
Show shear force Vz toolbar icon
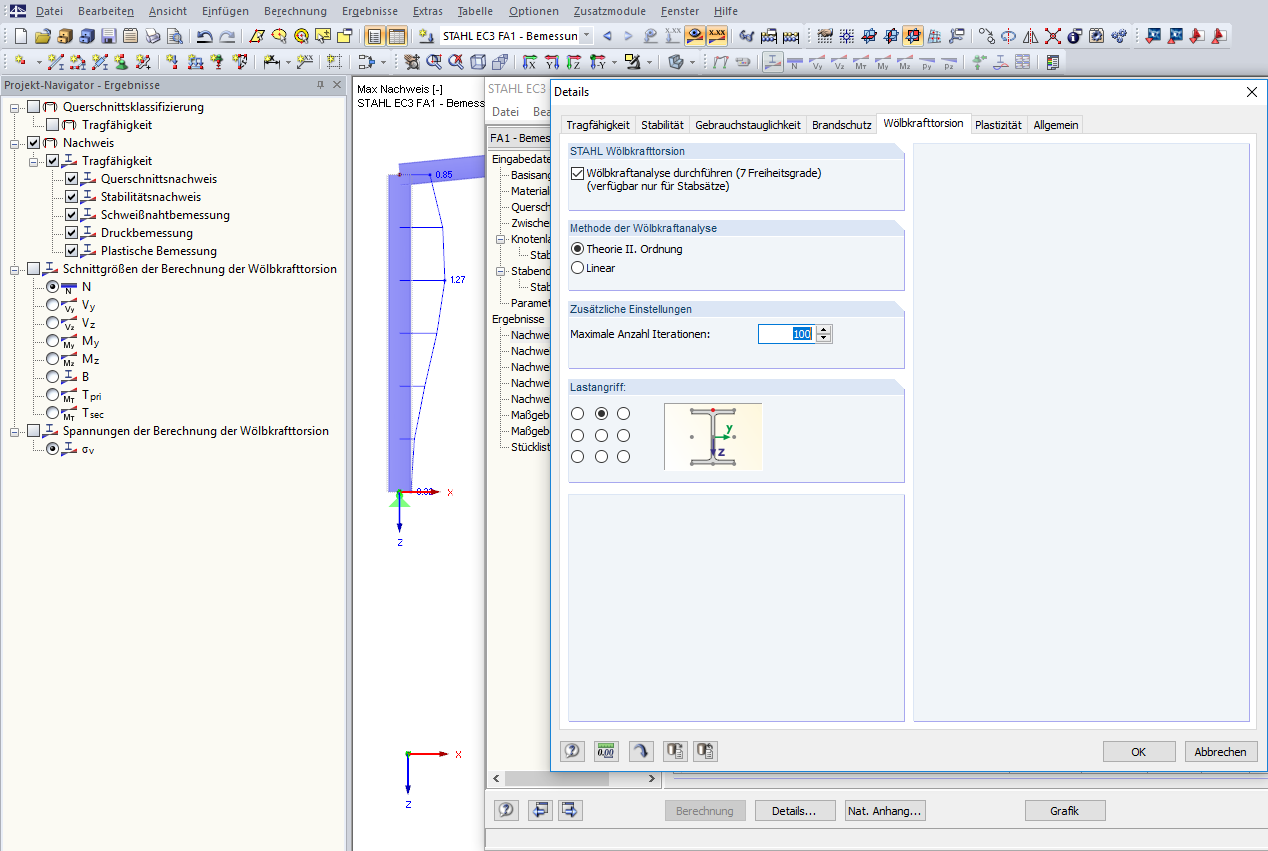click(840, 62)
